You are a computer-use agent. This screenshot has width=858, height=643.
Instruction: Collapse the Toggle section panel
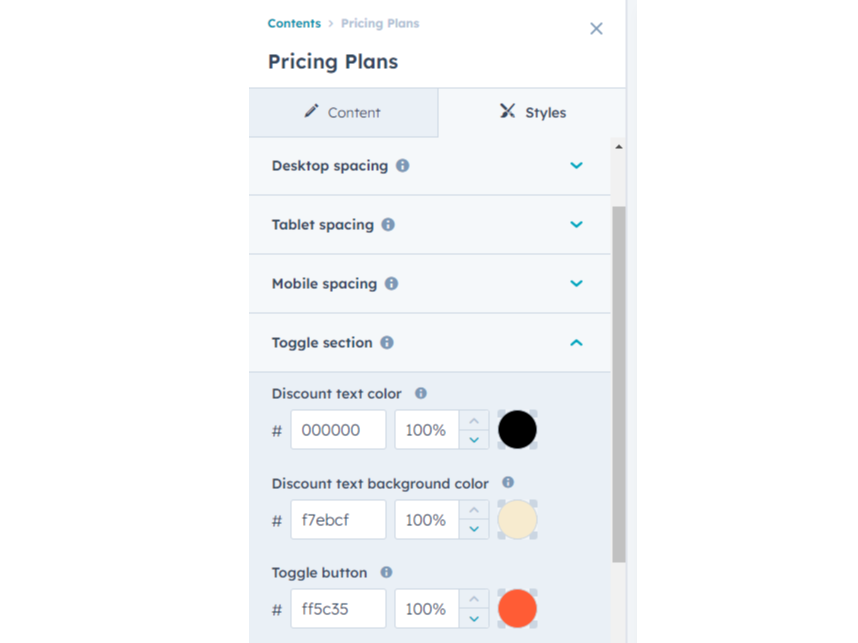(x=576, y=342)
